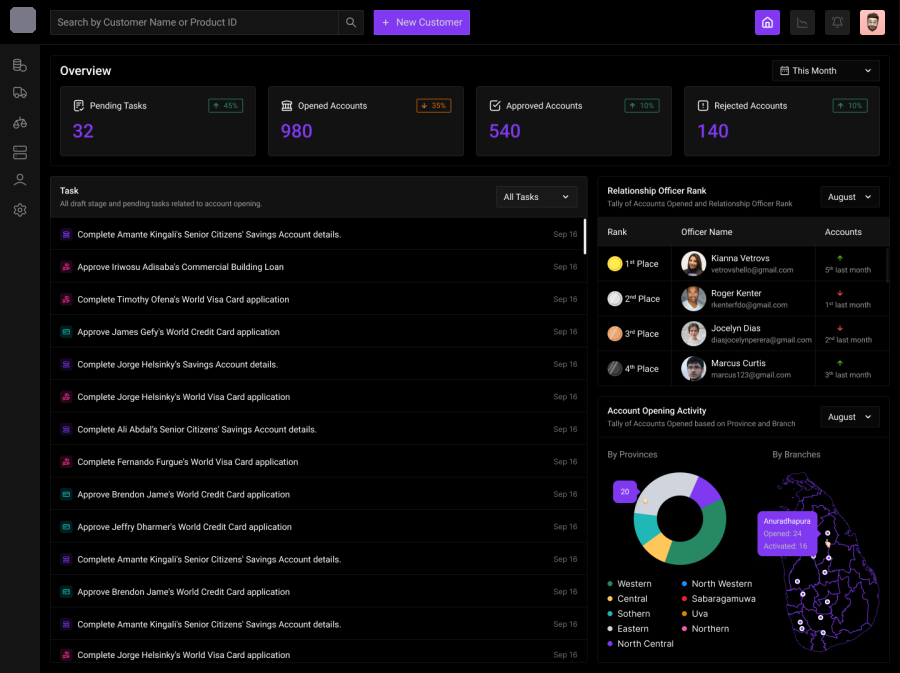Click the 4th Place medal icon
Image resolution: width=900 pixels, height=673 pixels.
(x=615, y=368)
